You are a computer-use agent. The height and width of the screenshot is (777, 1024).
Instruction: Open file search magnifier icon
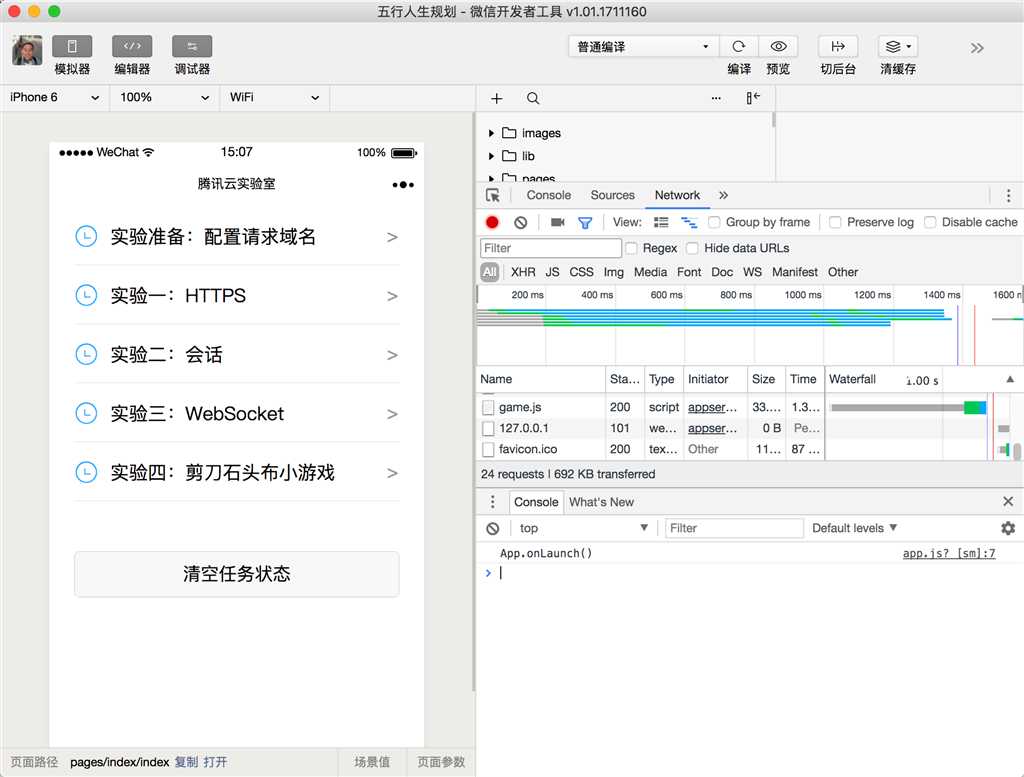coord(533,98)
